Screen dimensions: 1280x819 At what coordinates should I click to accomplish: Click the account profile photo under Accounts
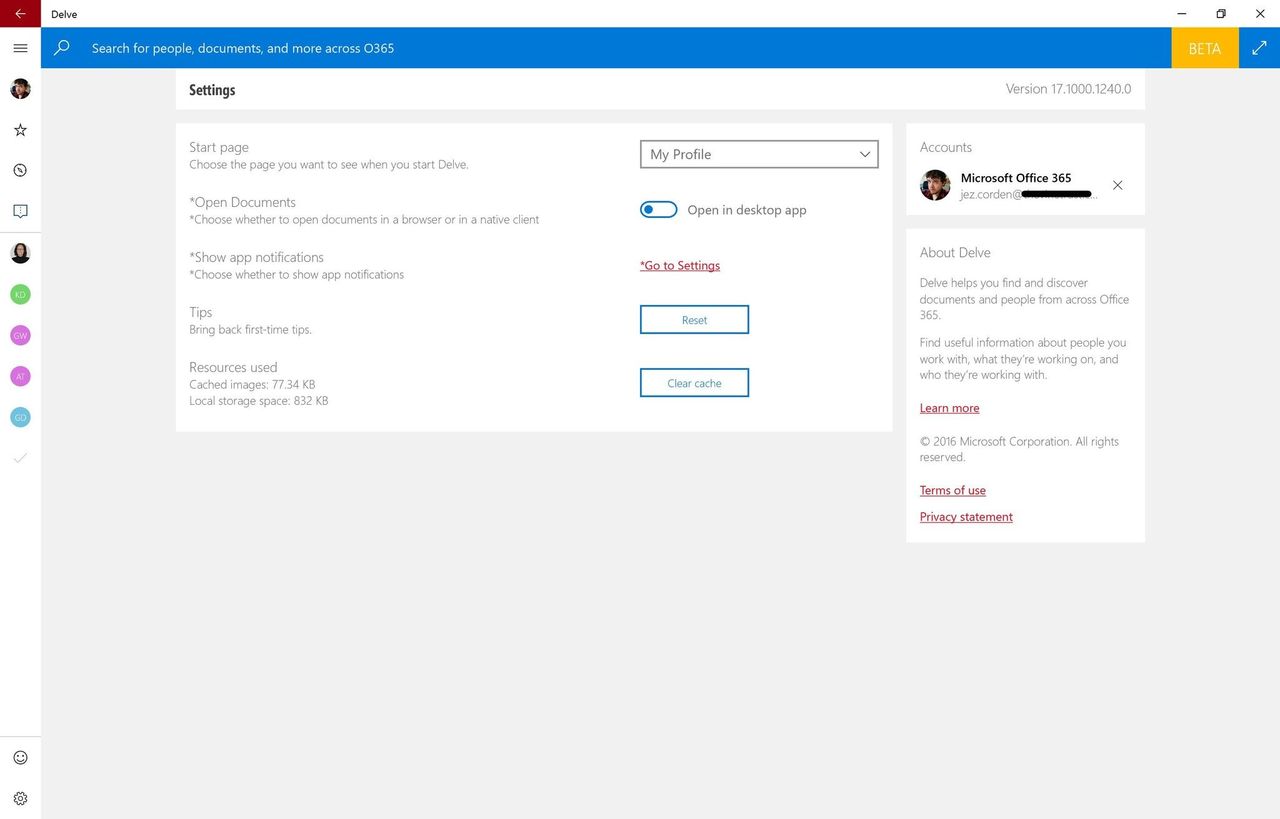(935, 185)
